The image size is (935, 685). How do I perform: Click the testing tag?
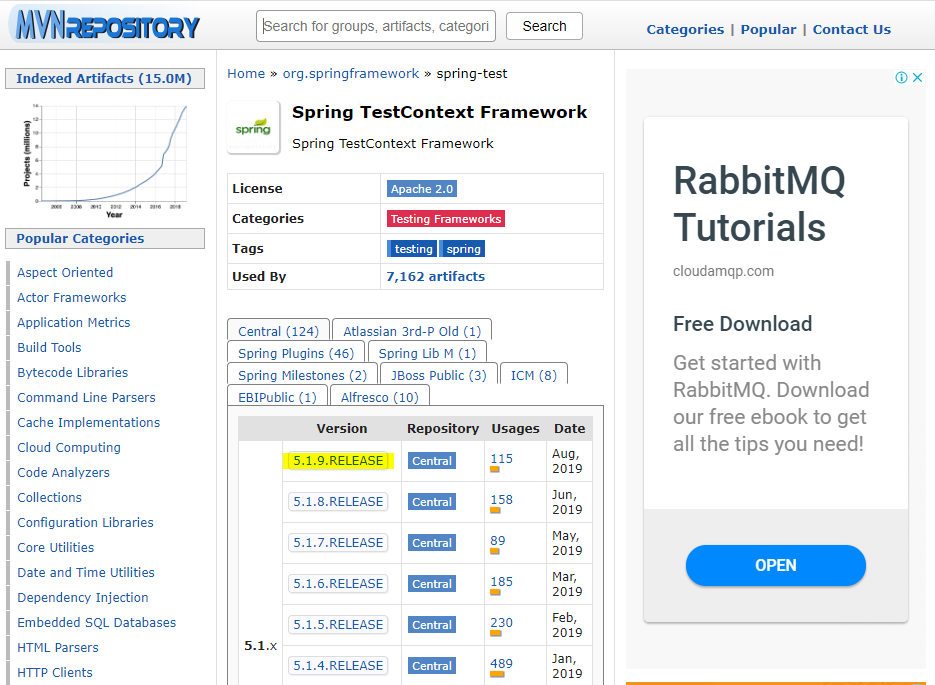[x=413, y=249]
